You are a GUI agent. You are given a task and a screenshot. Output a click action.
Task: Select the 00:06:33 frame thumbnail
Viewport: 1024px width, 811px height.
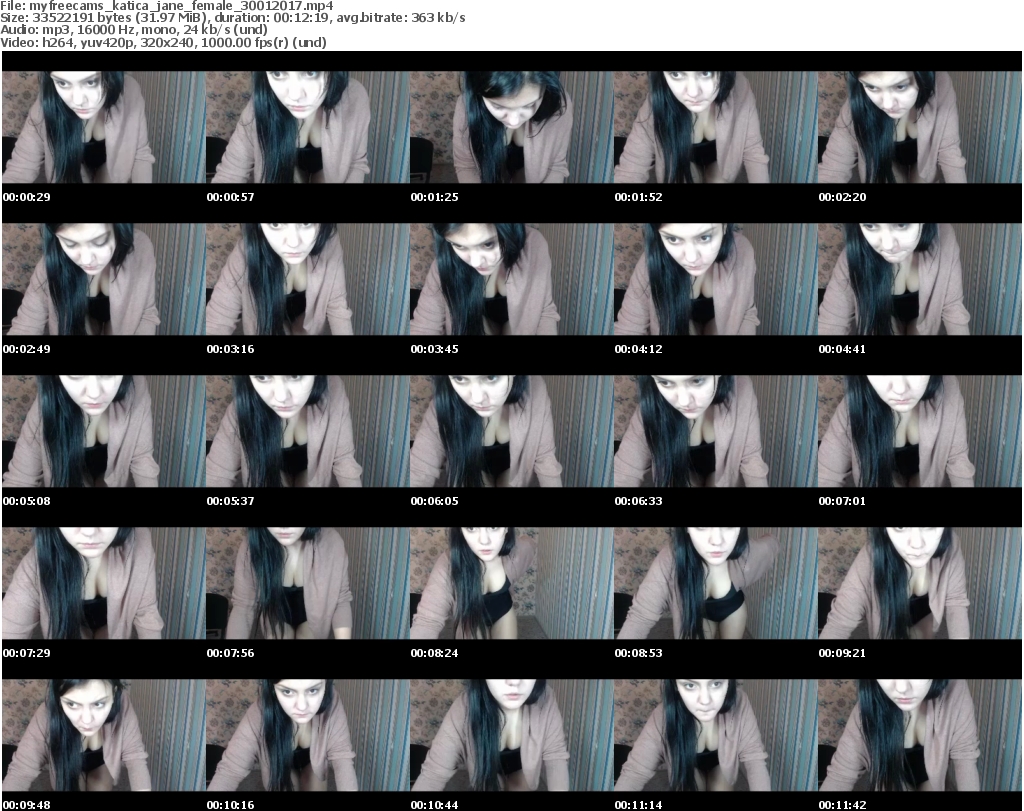coord(715,432)
